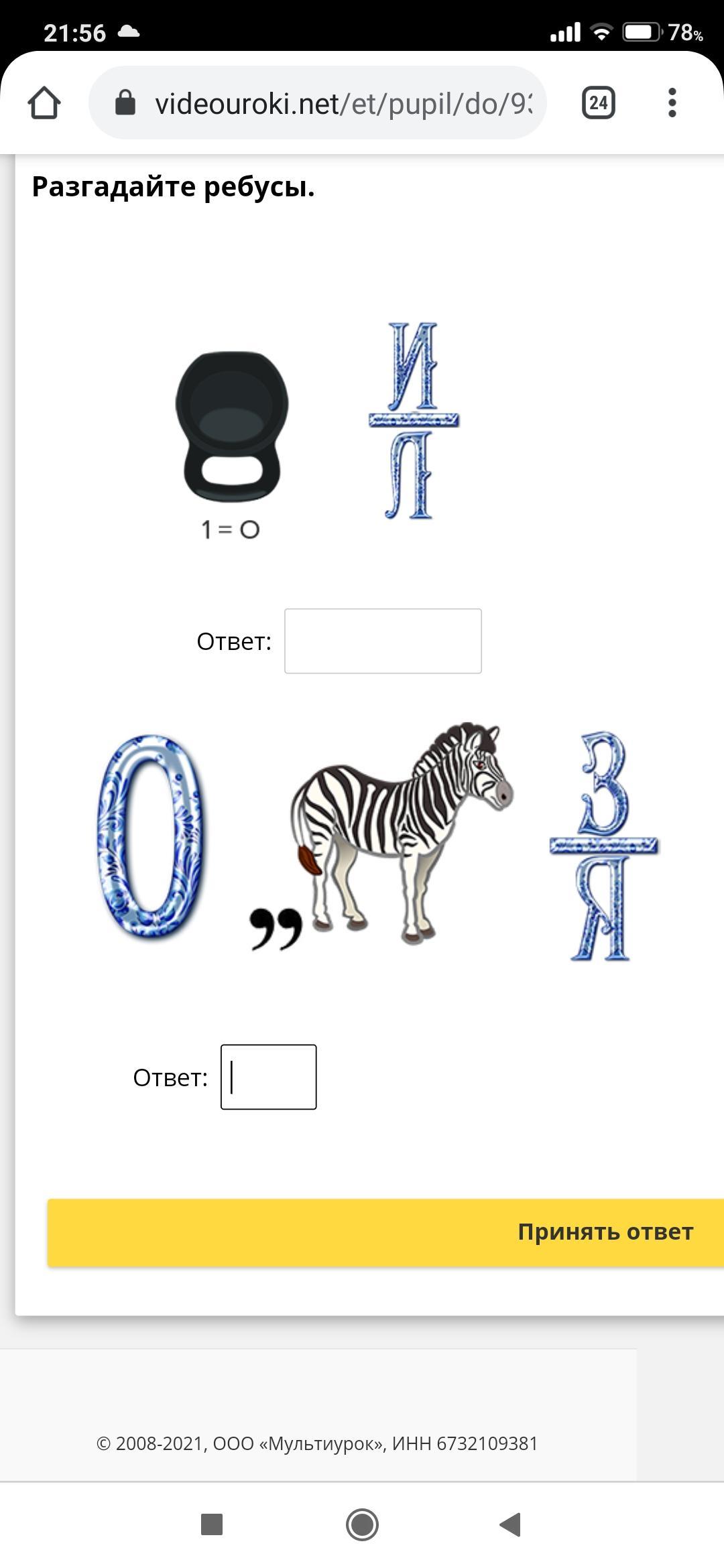Tap the З over Я fraction image

[x=603, y=847]
